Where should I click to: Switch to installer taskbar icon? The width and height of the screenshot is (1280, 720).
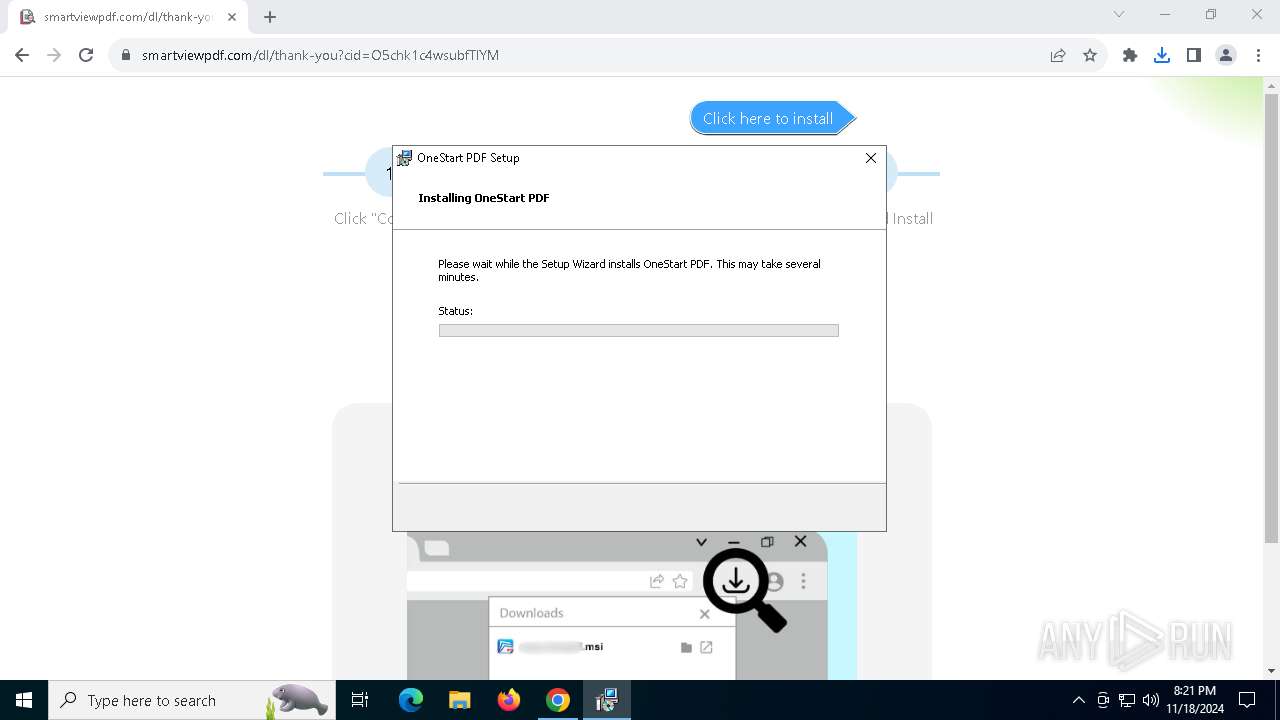click(607, 700)
